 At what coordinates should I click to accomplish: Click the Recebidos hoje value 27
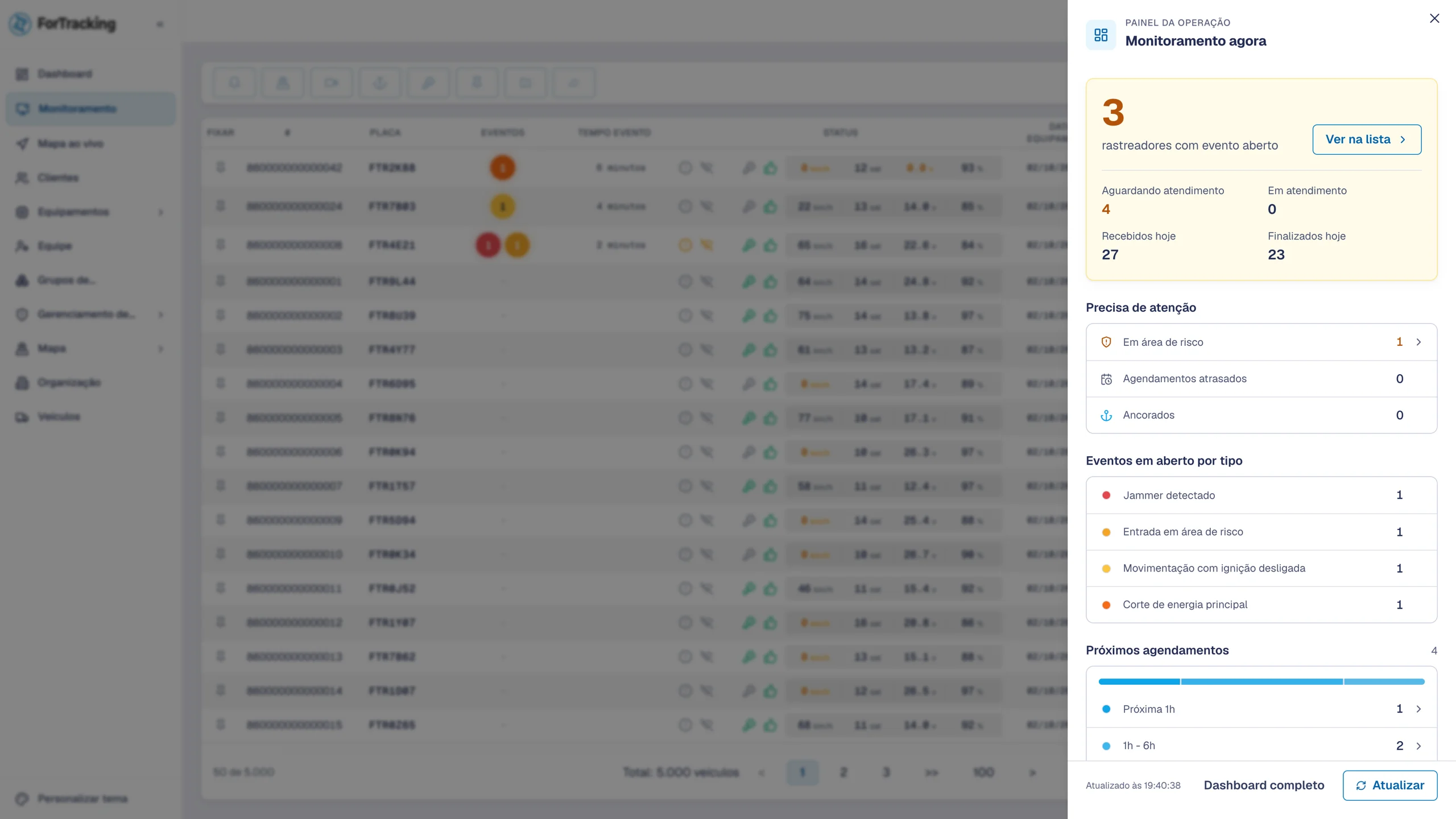[x=1110, y=255]
